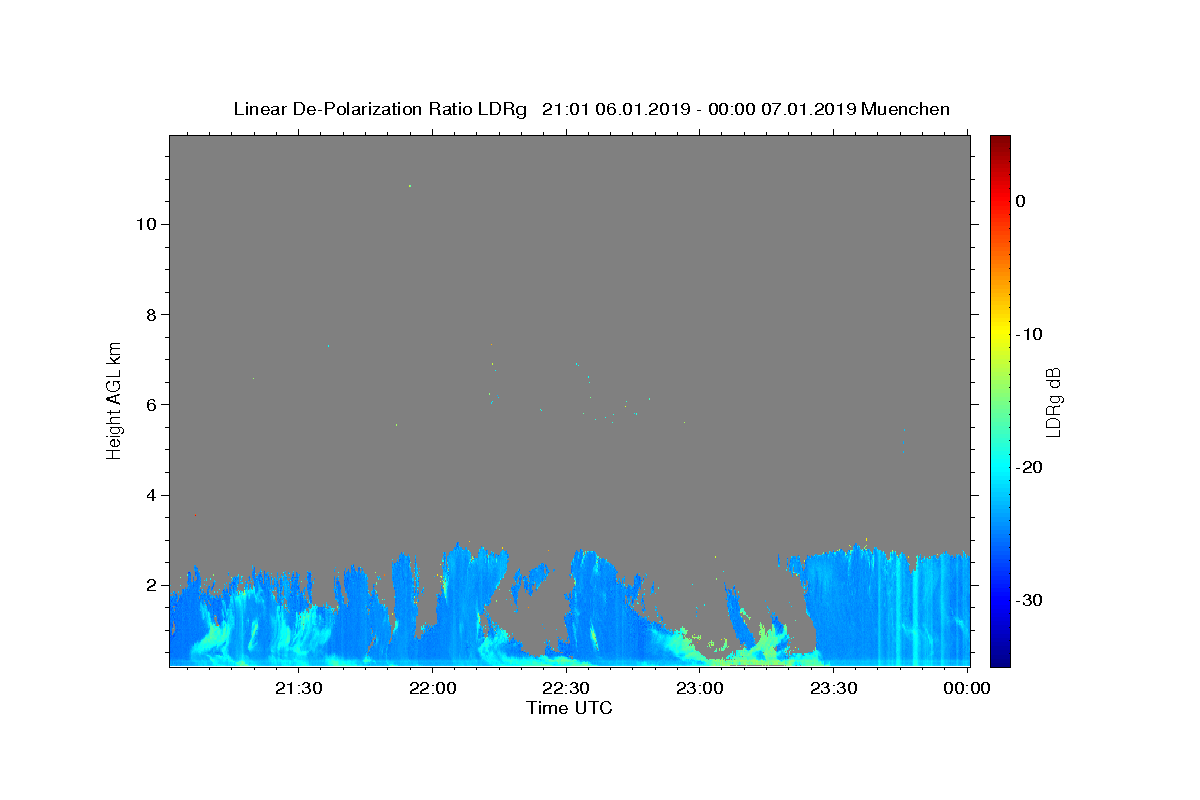Click the colorbar value 0

tap(1021, 201)
